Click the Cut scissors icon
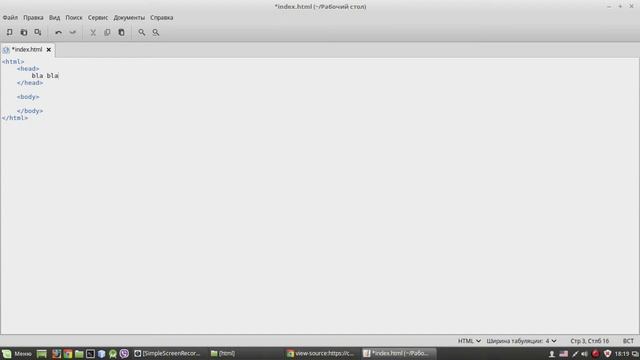 click(93, 32)
